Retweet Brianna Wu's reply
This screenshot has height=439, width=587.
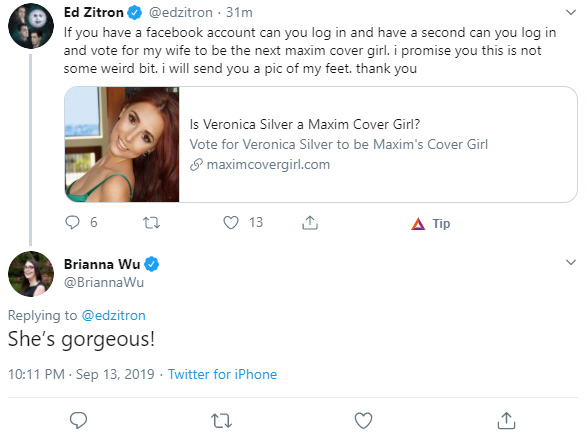tap(221, 421)
